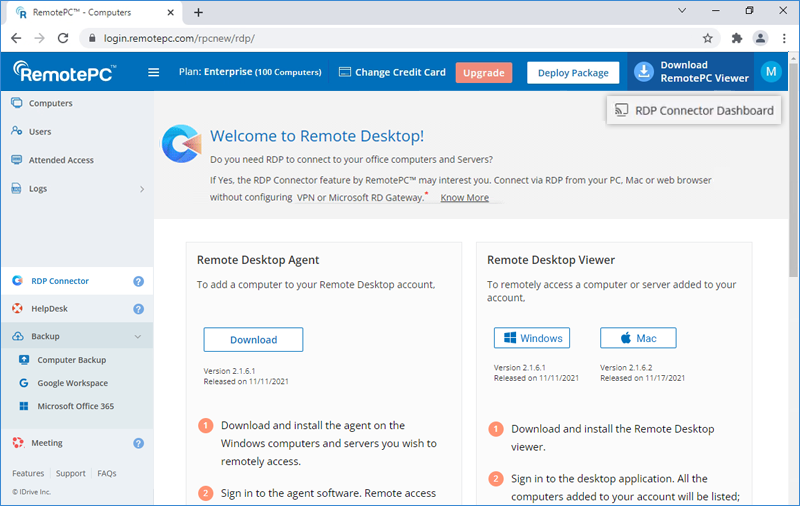Download the Remote Desktop Agent
Viewport: 800px width, 506px height.
253,339
